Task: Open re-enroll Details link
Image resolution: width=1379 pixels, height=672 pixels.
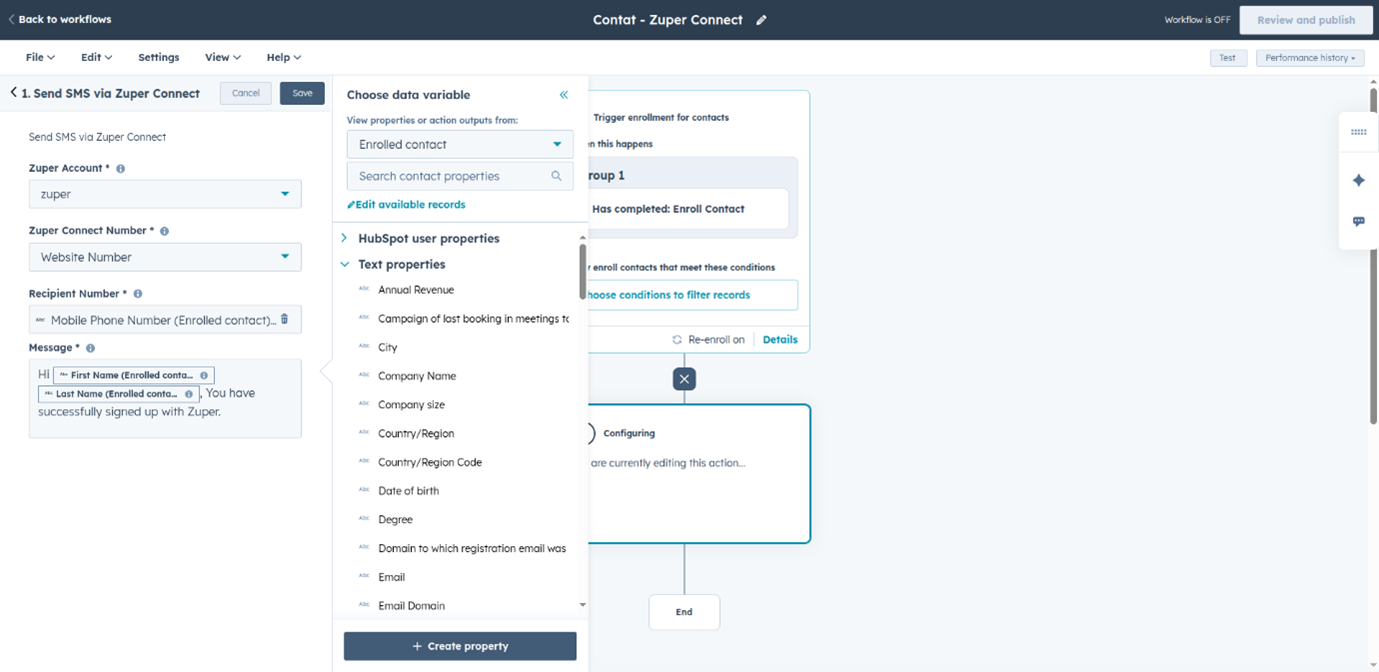Action: coord(780,340)
